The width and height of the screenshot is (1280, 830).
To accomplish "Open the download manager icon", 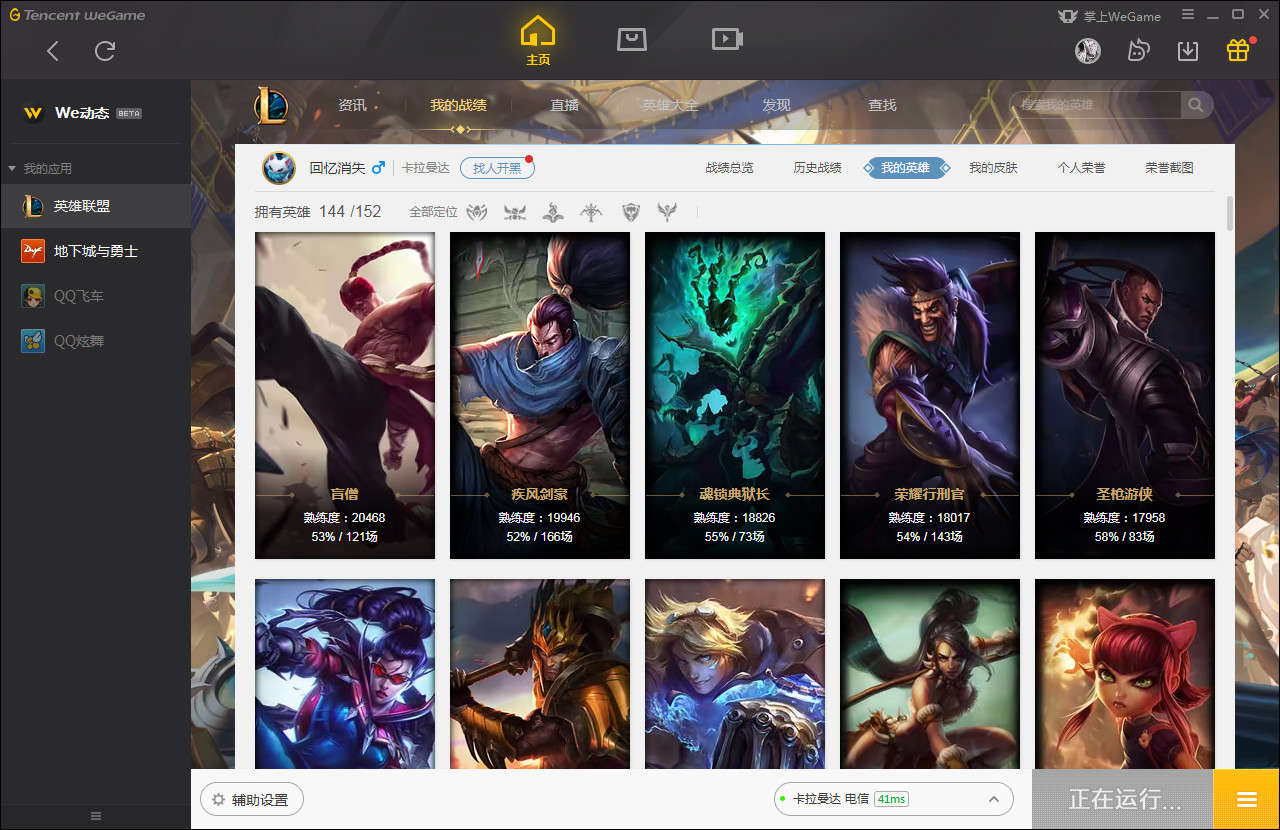I will tap(1188, 50).
